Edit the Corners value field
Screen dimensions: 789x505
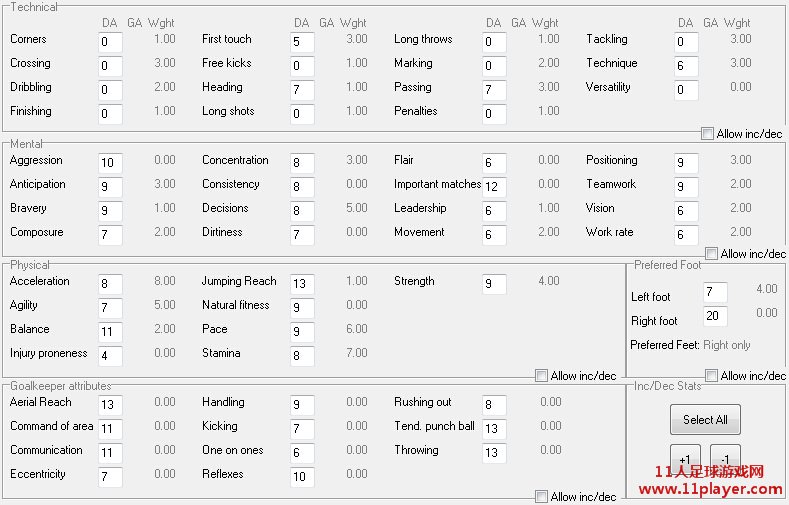coord(110,42)
